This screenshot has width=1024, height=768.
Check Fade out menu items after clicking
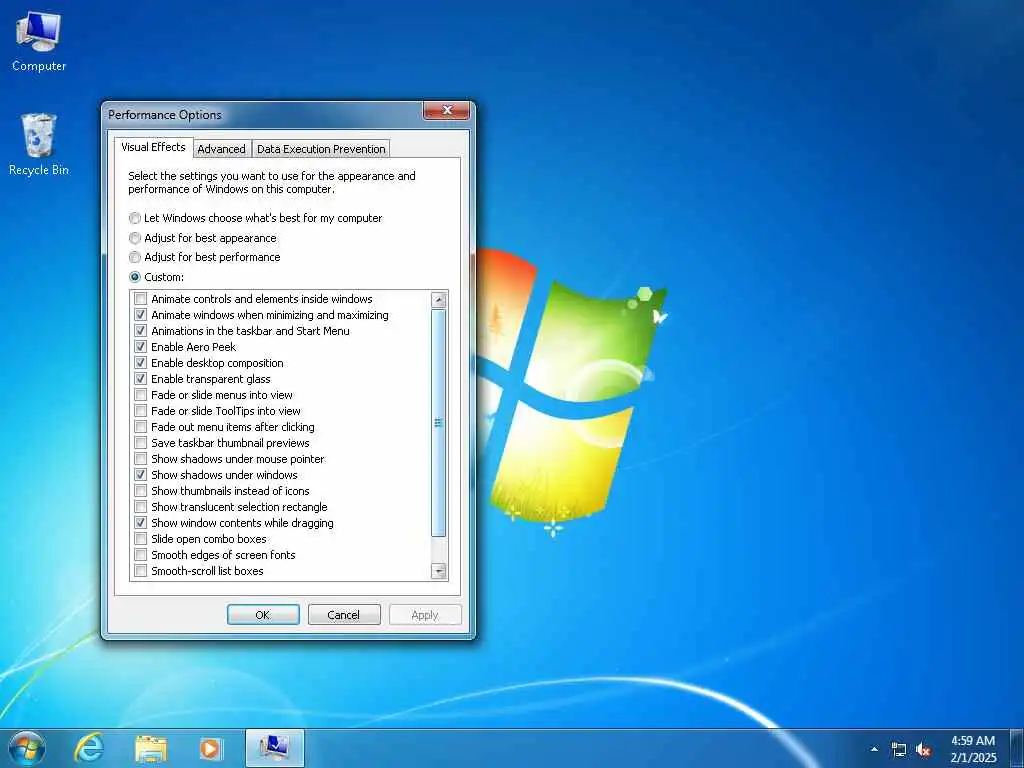[x=140, y=427]
